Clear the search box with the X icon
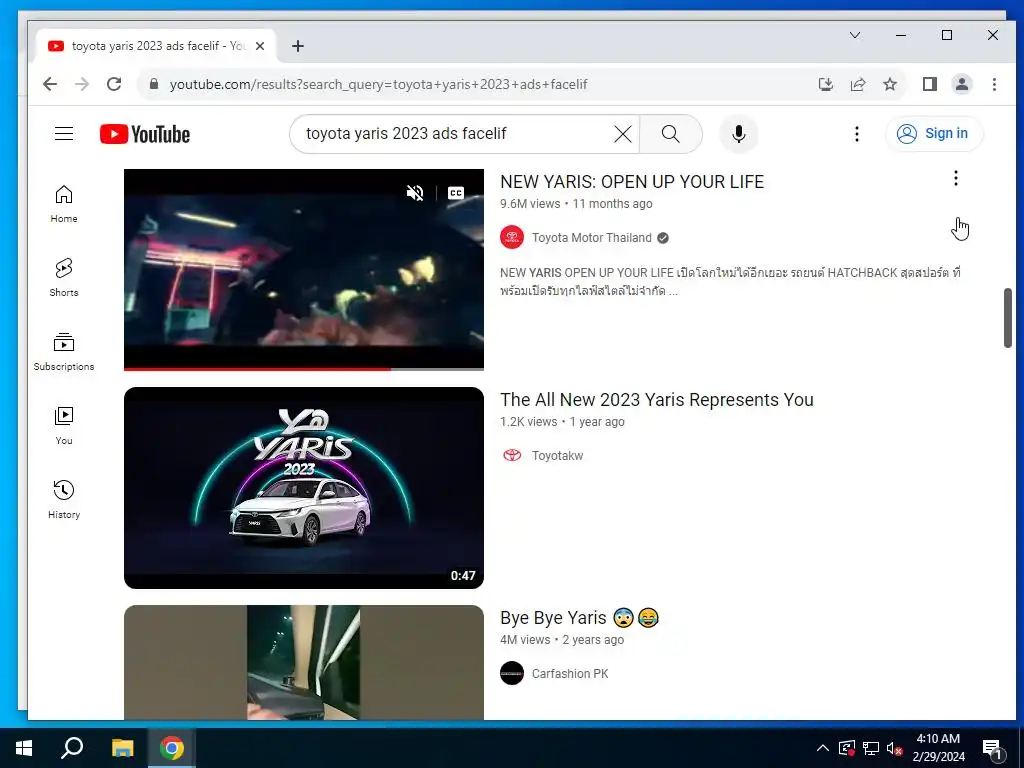The width and height of the screenshot is (1024, 768). point(623,134)
